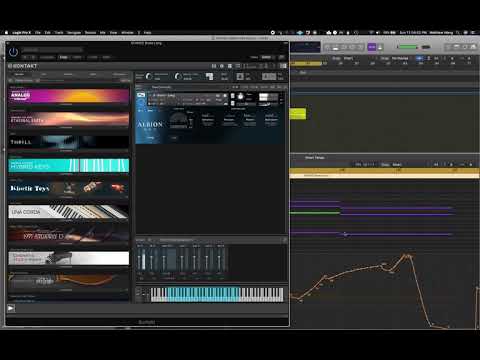Switch to Kontakt Automation tab
The image size is (480, 360).
click(x=119, y=74)
